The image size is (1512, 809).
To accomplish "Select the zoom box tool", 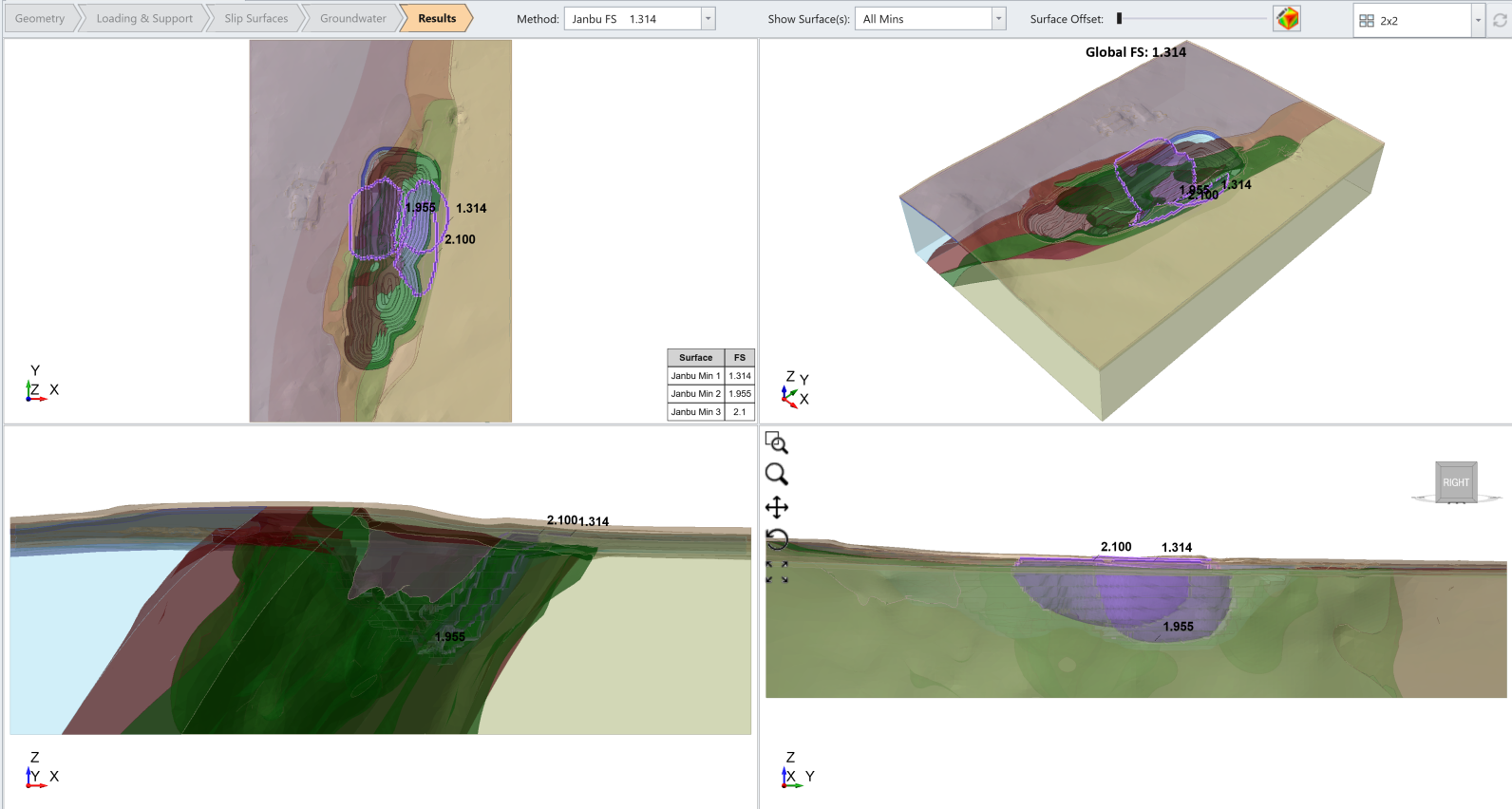I will [777, 442].
